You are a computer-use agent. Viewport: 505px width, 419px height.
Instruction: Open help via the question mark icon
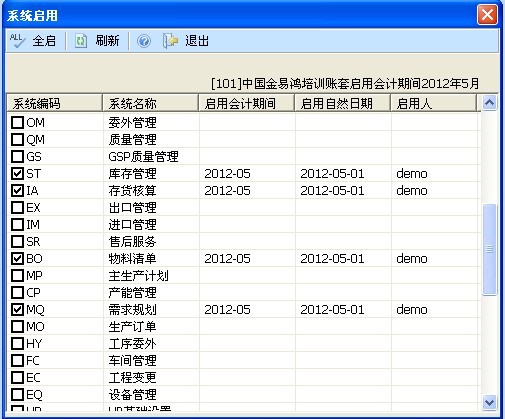coord(144,41)
